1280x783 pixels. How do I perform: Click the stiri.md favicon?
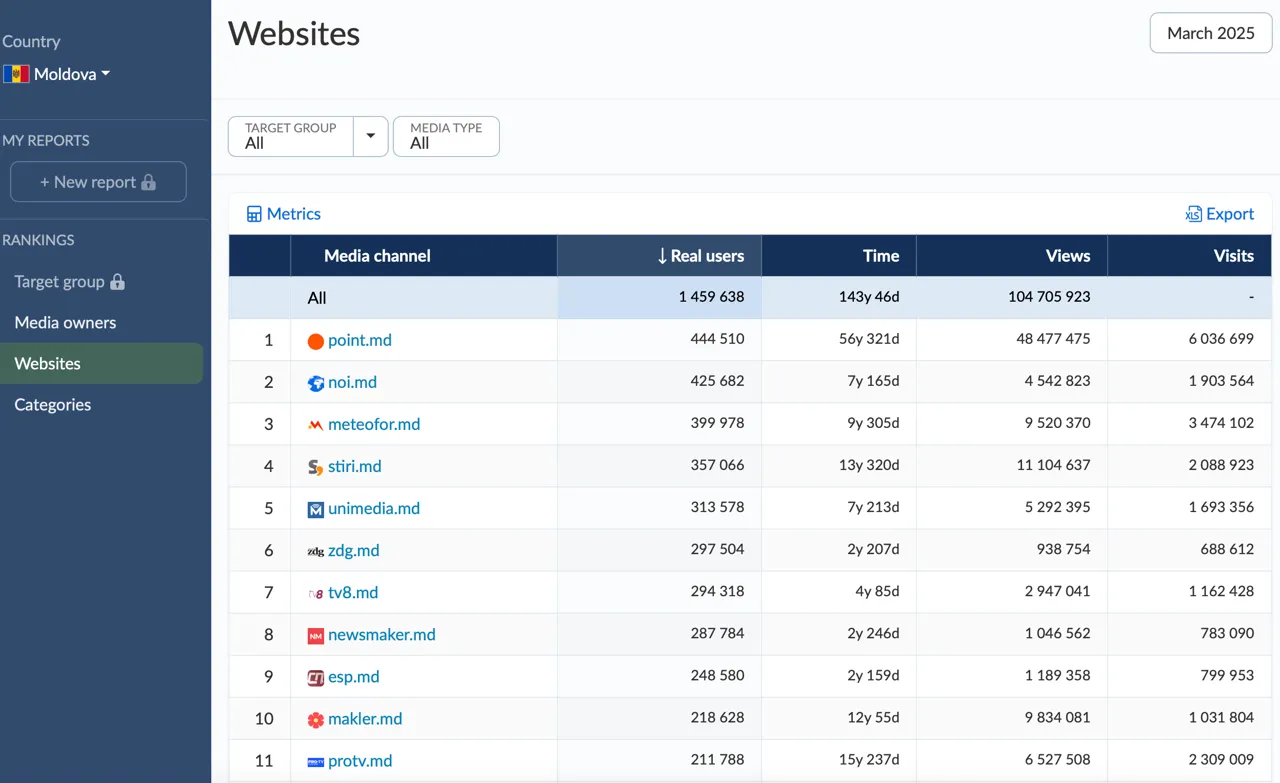(x=316, y=467)
